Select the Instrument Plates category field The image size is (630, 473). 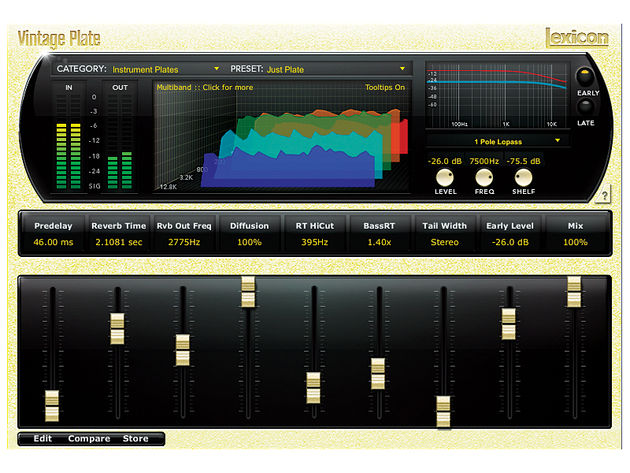(x=145, y=70)
